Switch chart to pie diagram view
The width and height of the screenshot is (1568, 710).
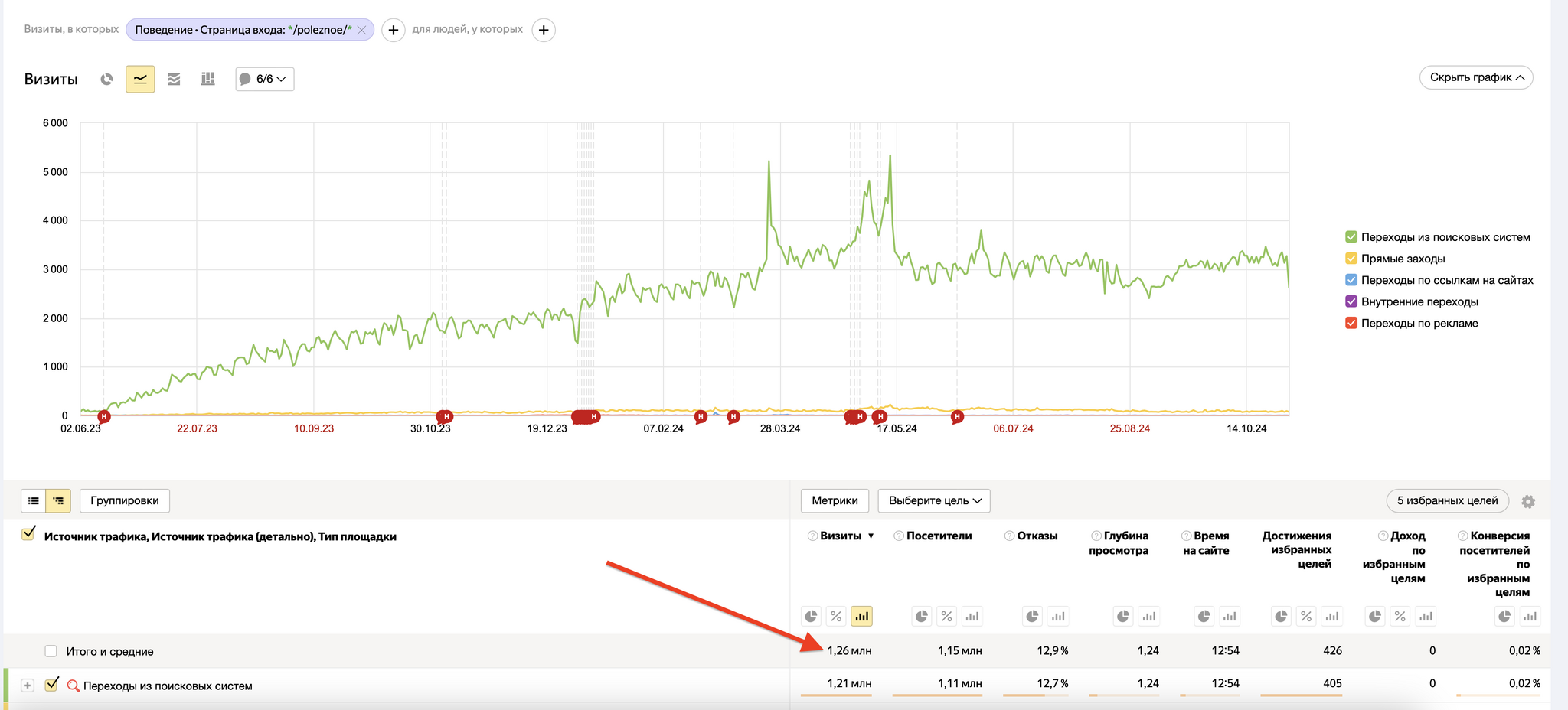(x=106, y=79)
